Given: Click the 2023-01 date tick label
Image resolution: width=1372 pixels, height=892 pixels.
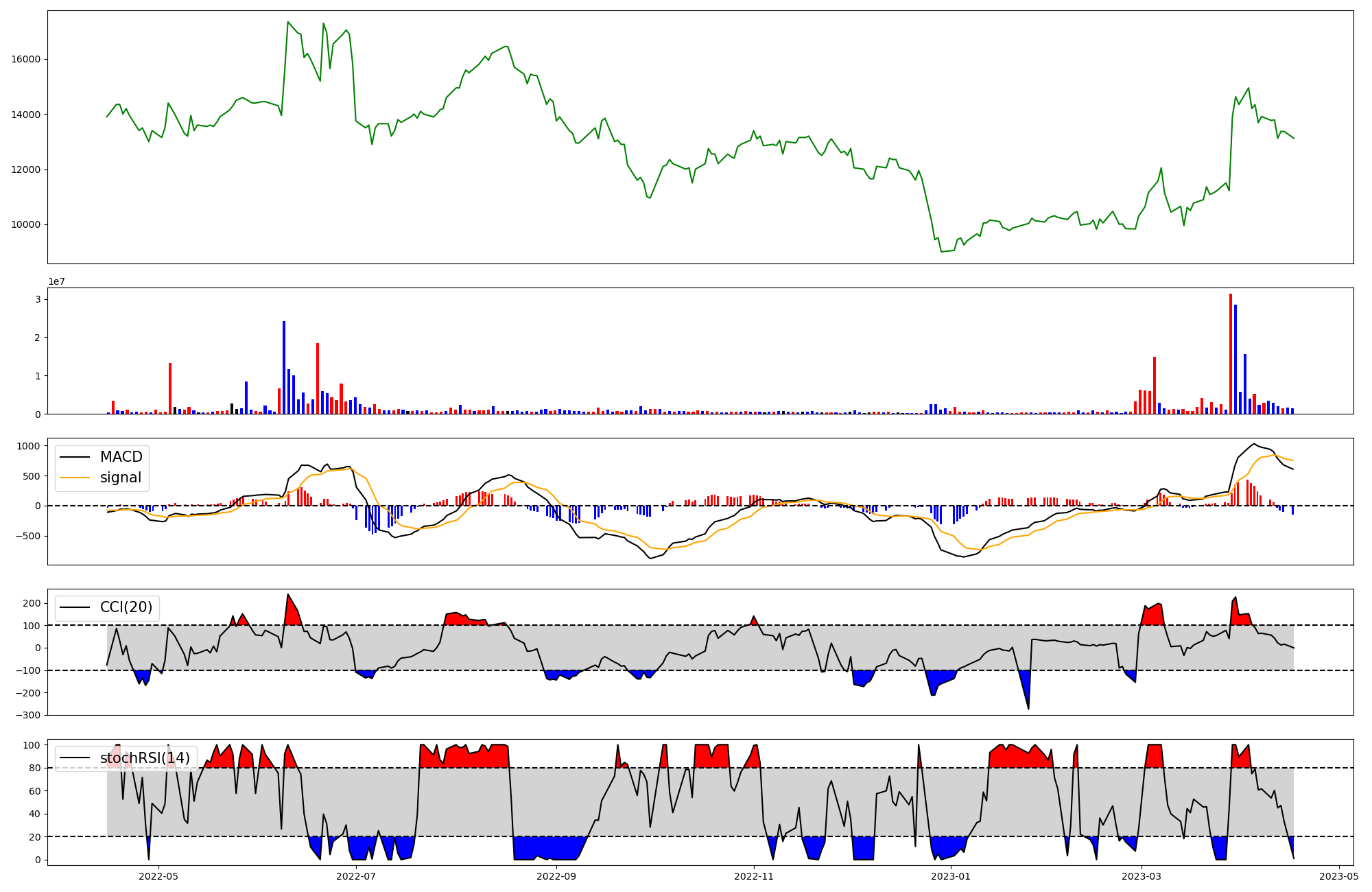Looking at the screenshot, I should click(x=951, y=876).
